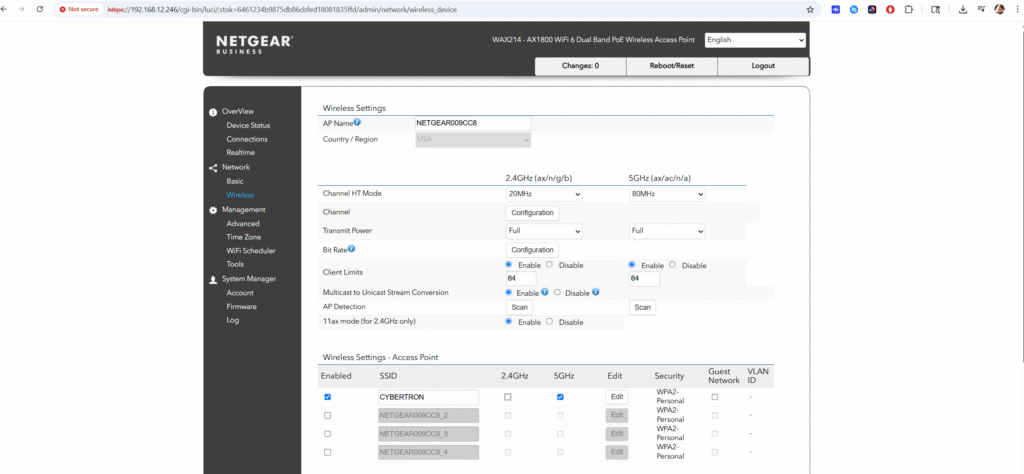Screen dimensions: 1024x474
Task: Click the Management gear icon in sidebar
Action: [213, 210]
